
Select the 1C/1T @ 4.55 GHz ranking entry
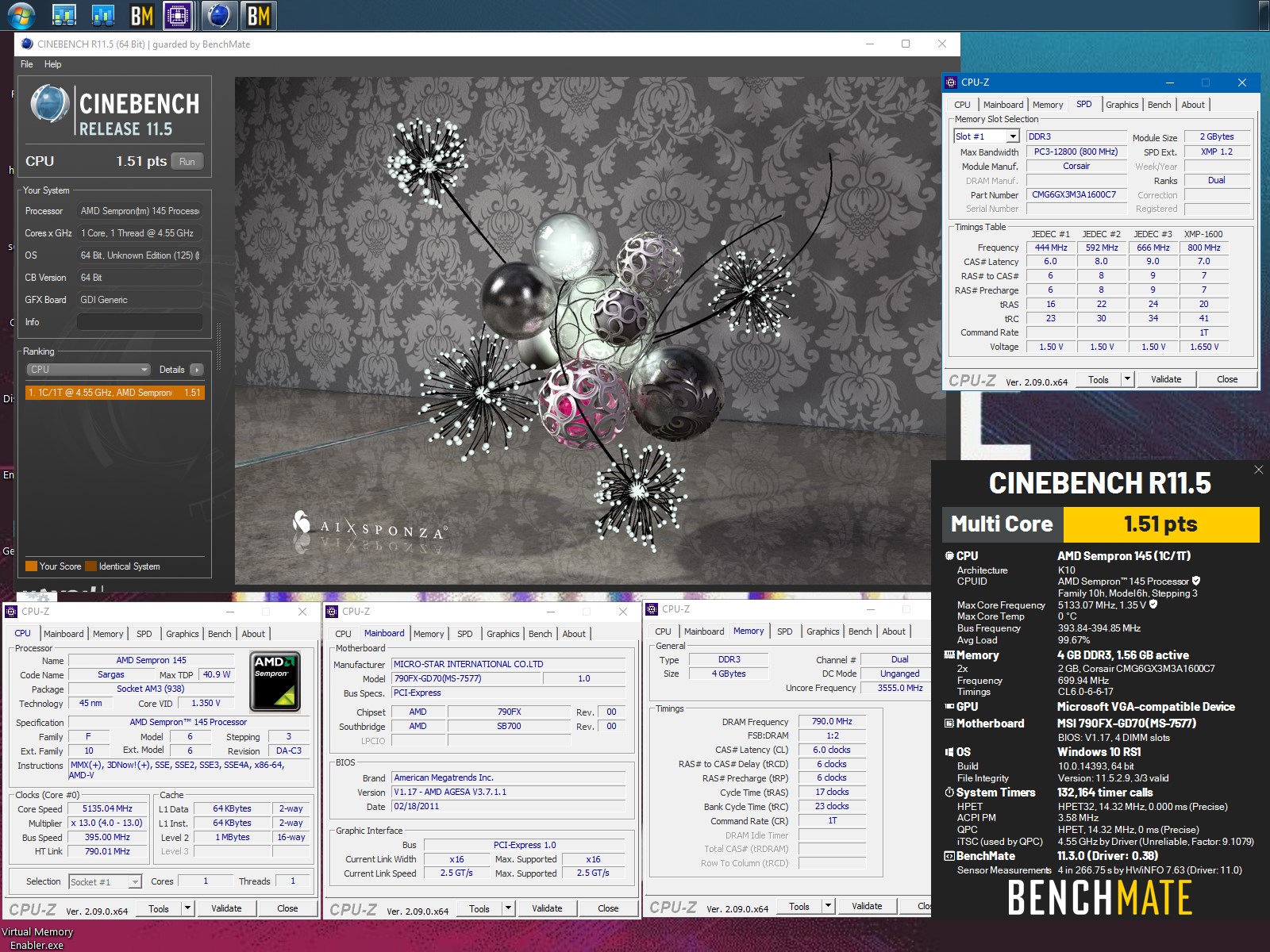pyautogui.click(x=115, y=393)
